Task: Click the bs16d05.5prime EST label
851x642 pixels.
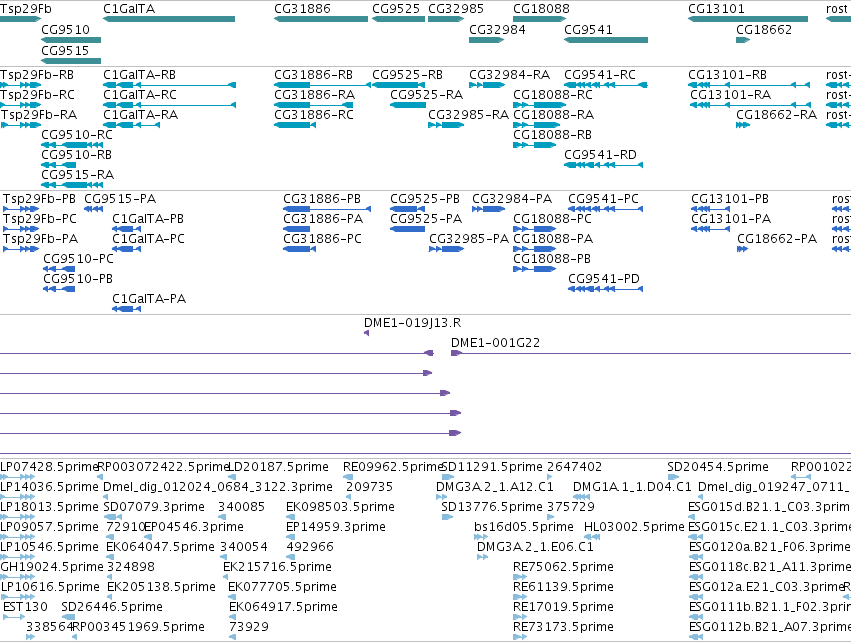Action: (524, 527)
